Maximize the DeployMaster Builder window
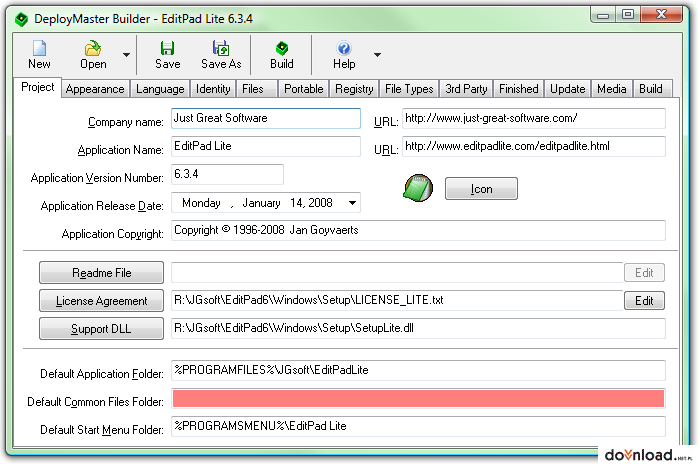This screenshot has width=698, height=464. (x=628, y=15)
